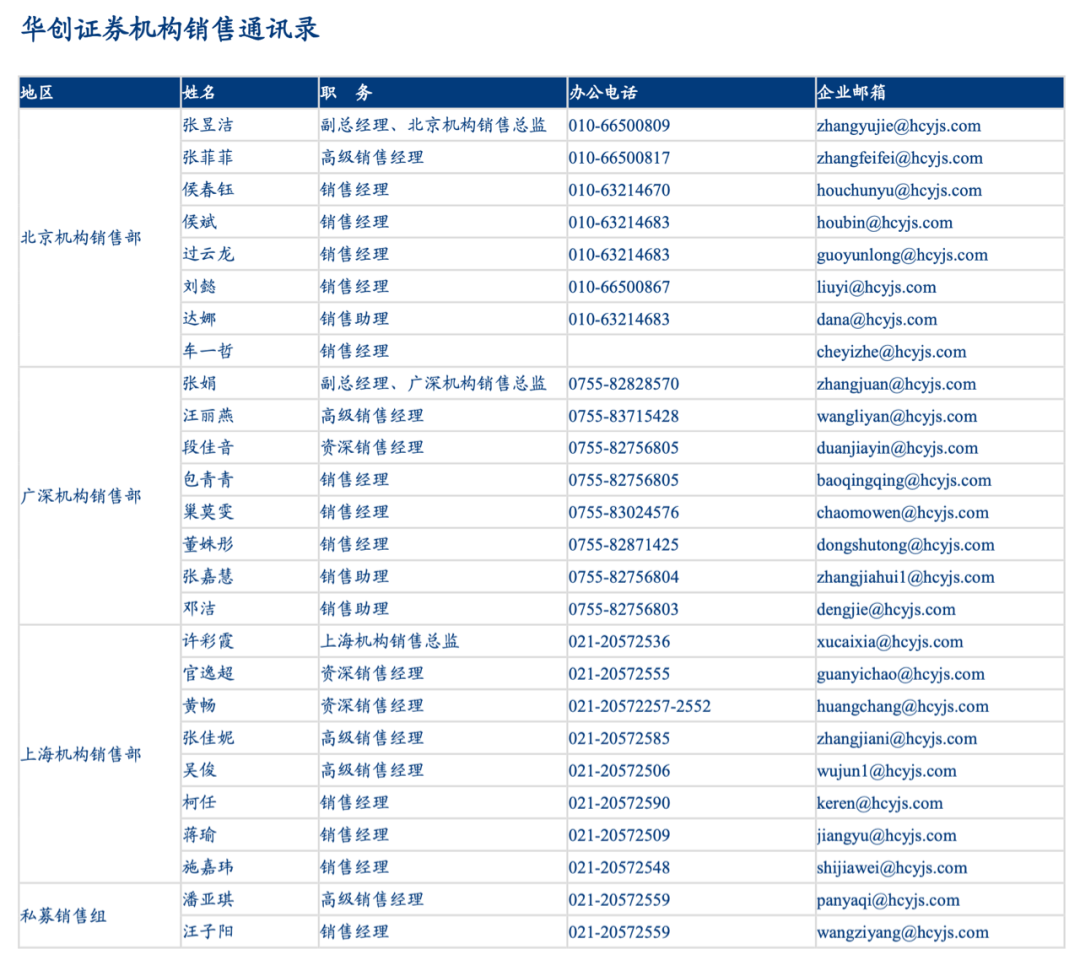Click phone number 021-20572590

[x=619, y=803]
